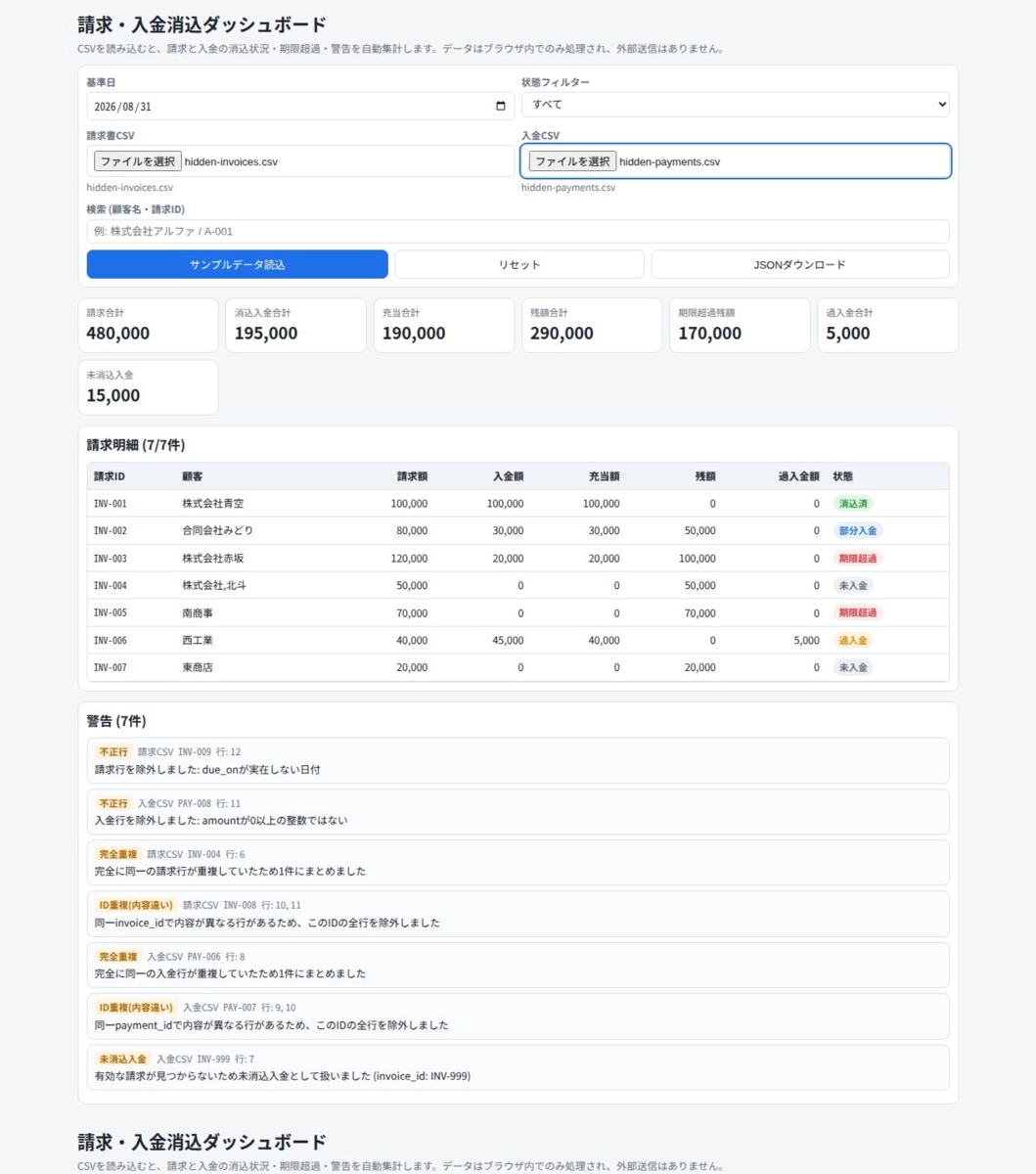Click the 充当合計 190,000 card
The image size is (1036, 1174).
click(444, 325)
